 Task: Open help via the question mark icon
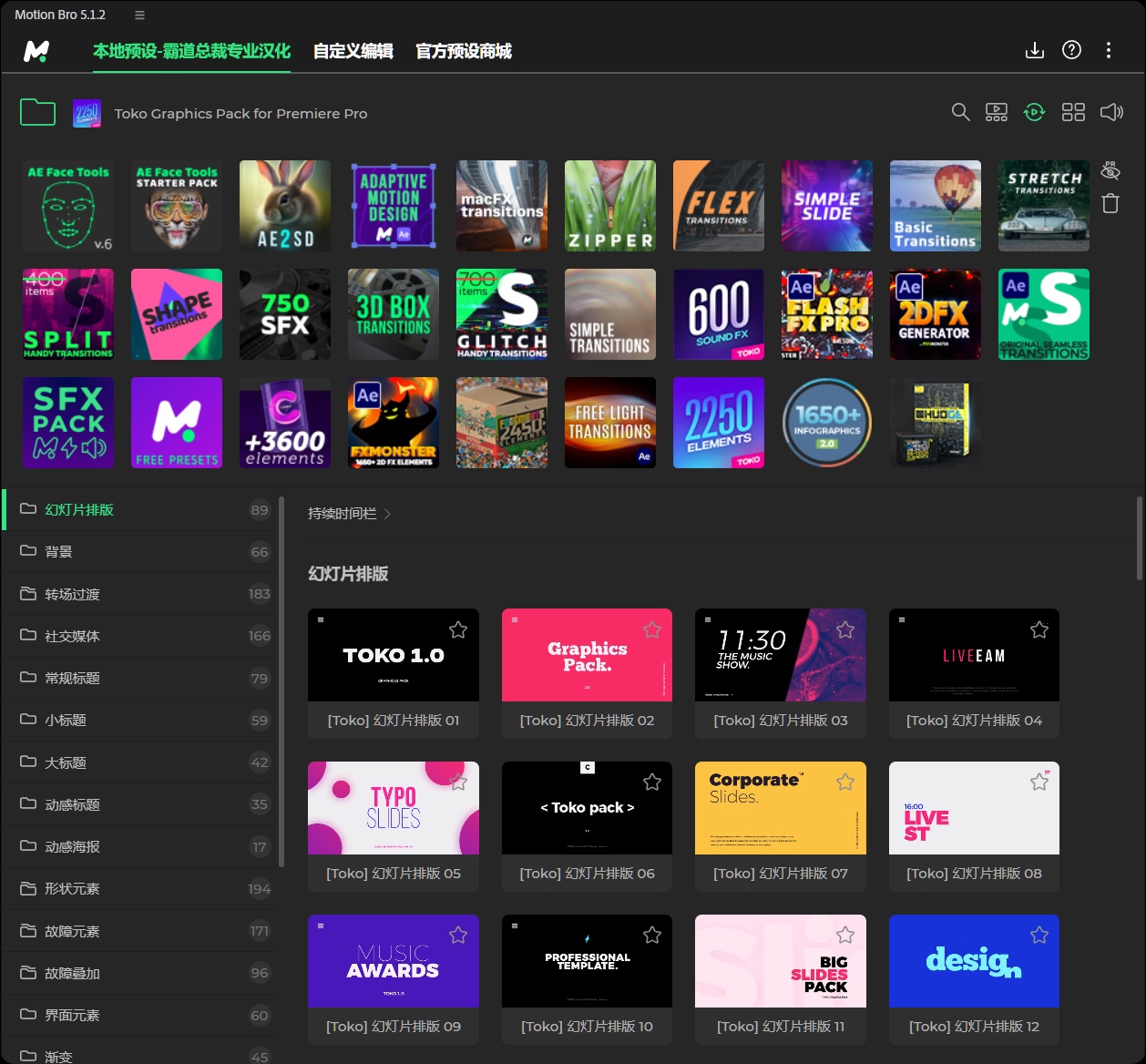pyautogui.click(x=1072, y=50)
